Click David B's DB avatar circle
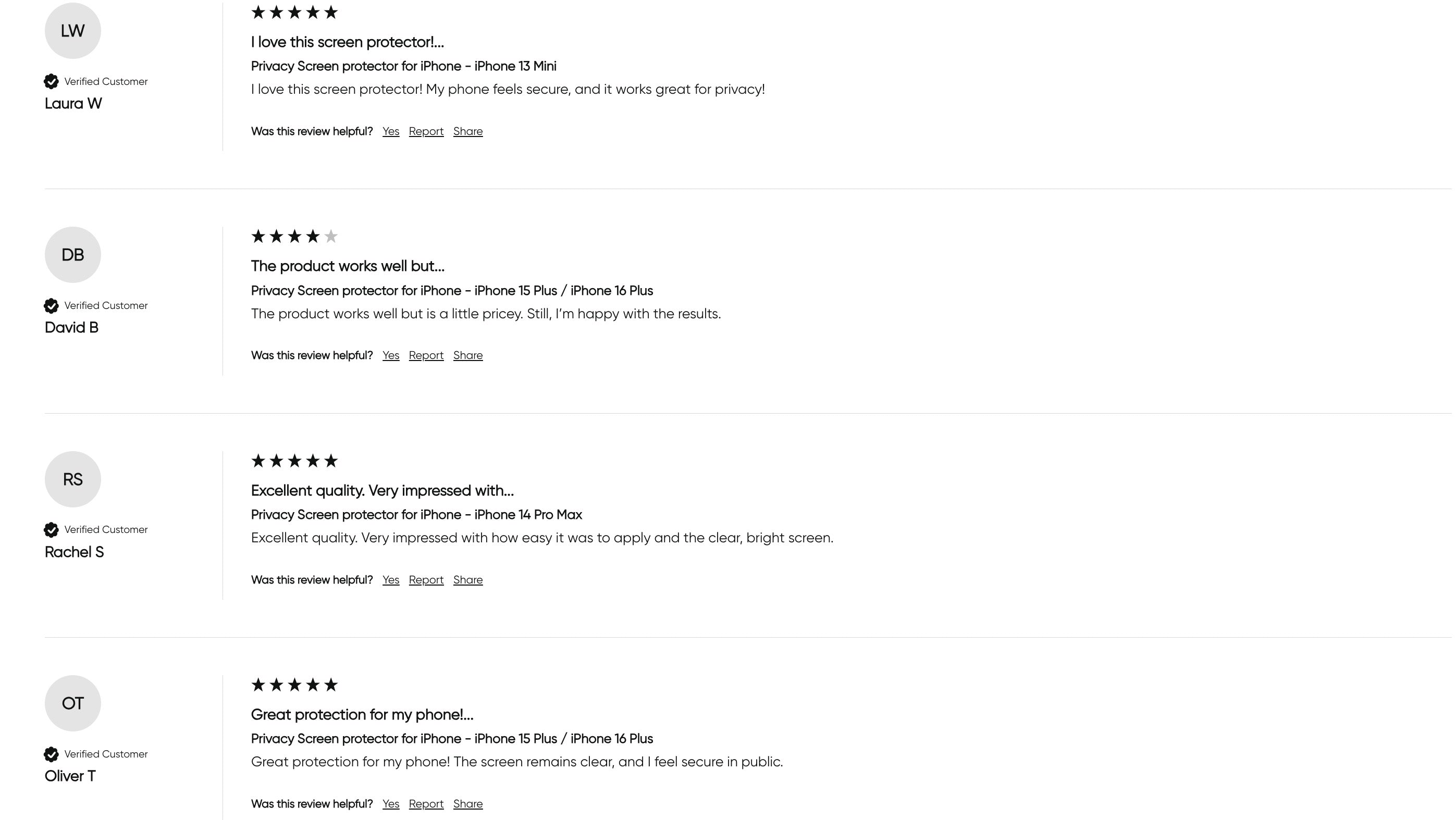Viewport: 1456px width, 820px height. tap(73, 255)
